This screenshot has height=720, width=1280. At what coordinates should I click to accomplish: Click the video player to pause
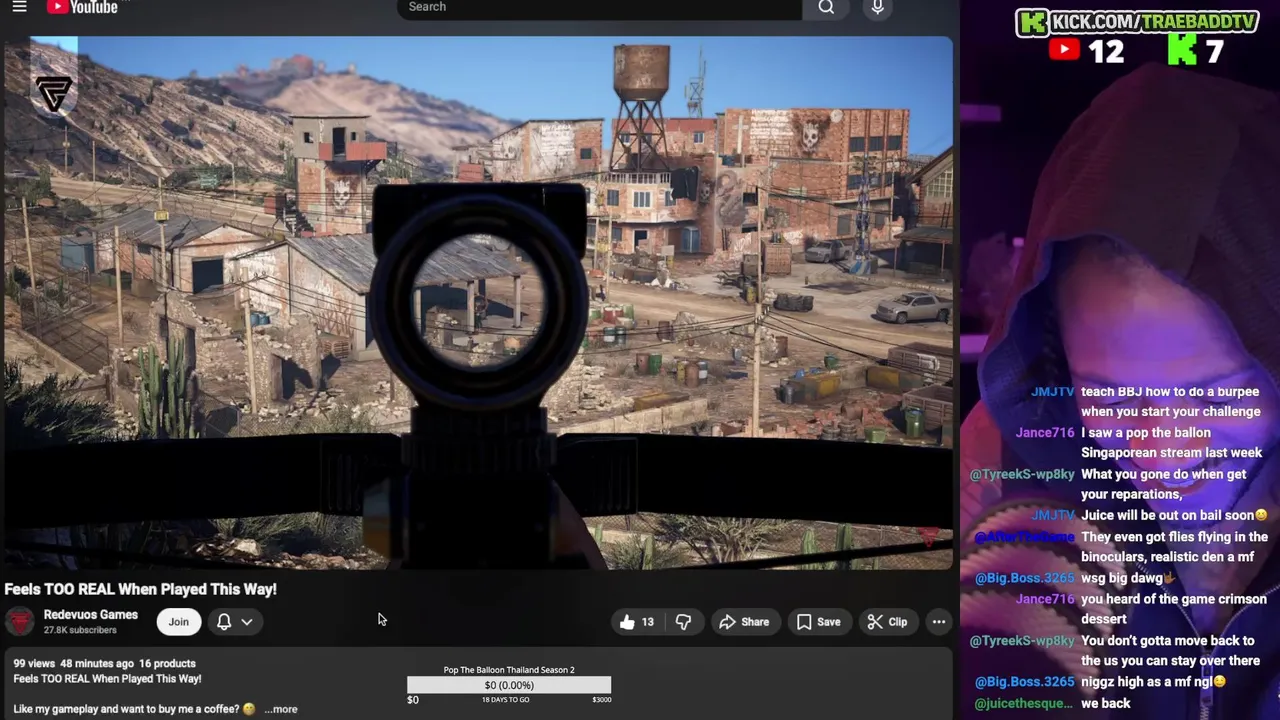point(478,303)
